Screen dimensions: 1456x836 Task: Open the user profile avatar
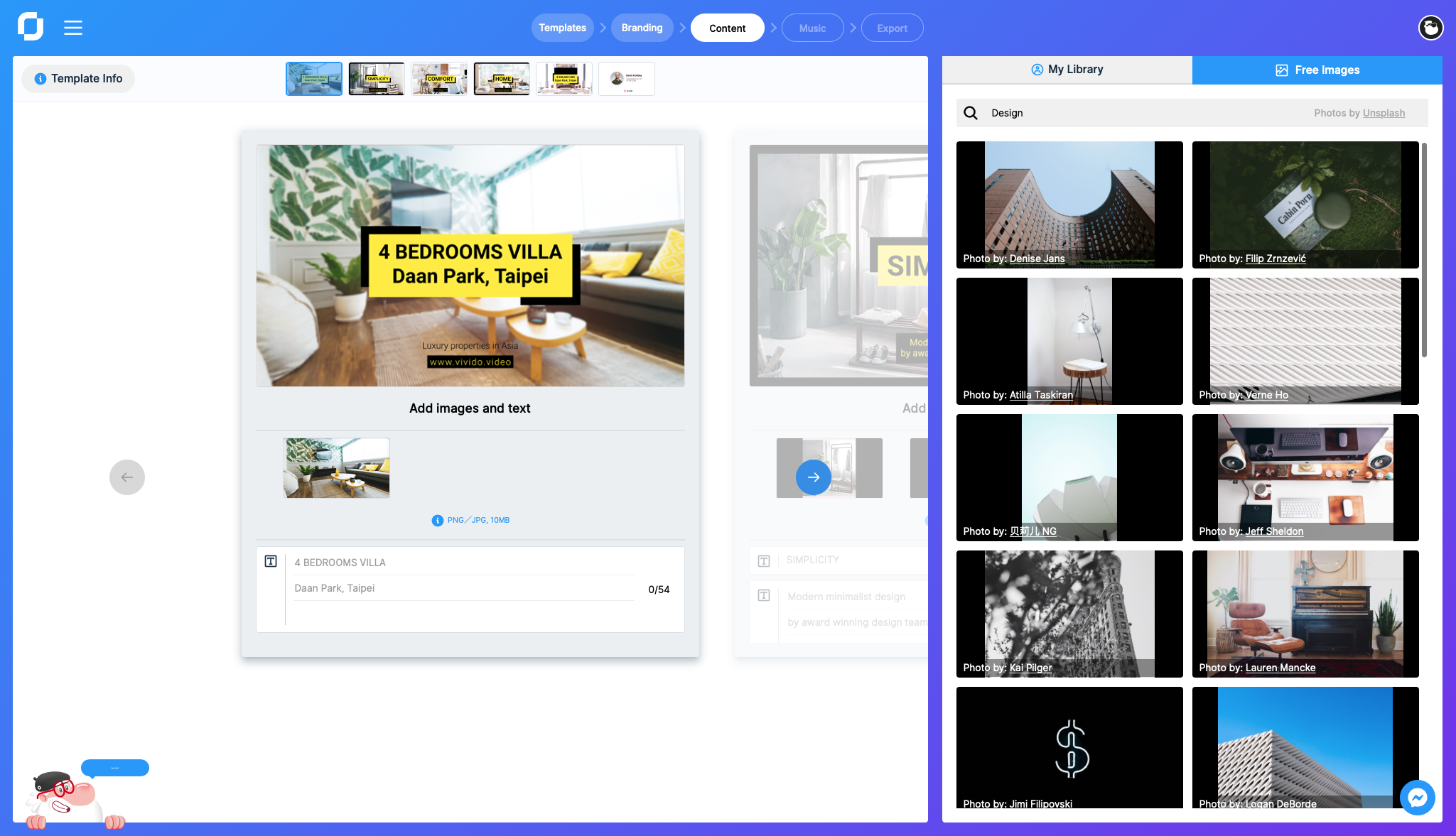1430,28
